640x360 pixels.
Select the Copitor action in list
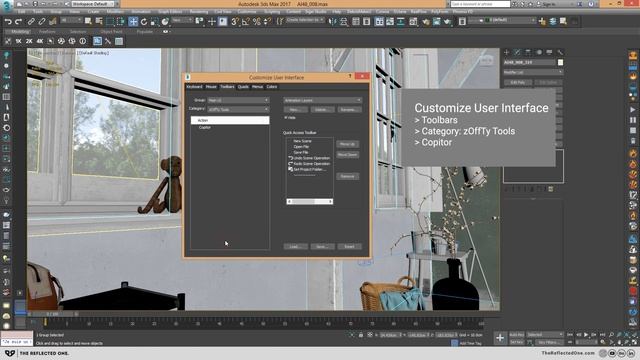click(205, 127)
